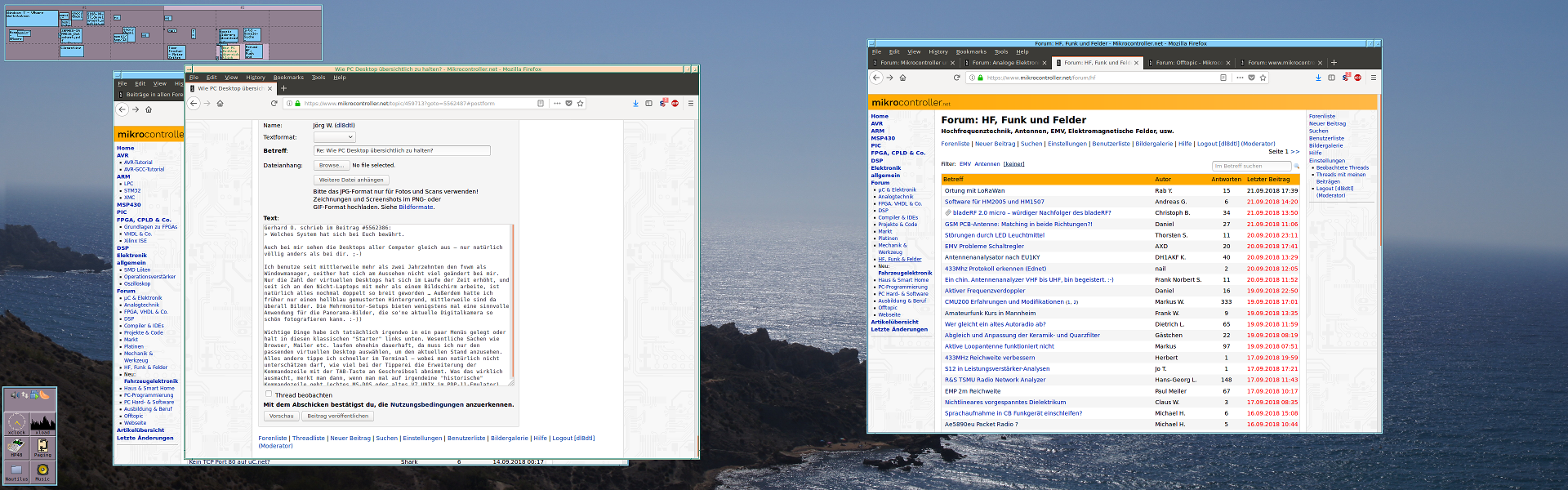The height and width of the screenshot is (490, 1568).
Task: Click Weitere Datei anhängen button
Action: 351,180
